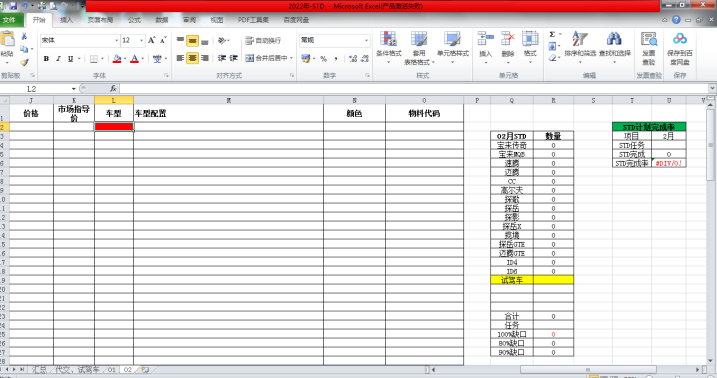Expand the font color dropdown arrow
The width and height of the screenshot is (717, 378).
143,59
